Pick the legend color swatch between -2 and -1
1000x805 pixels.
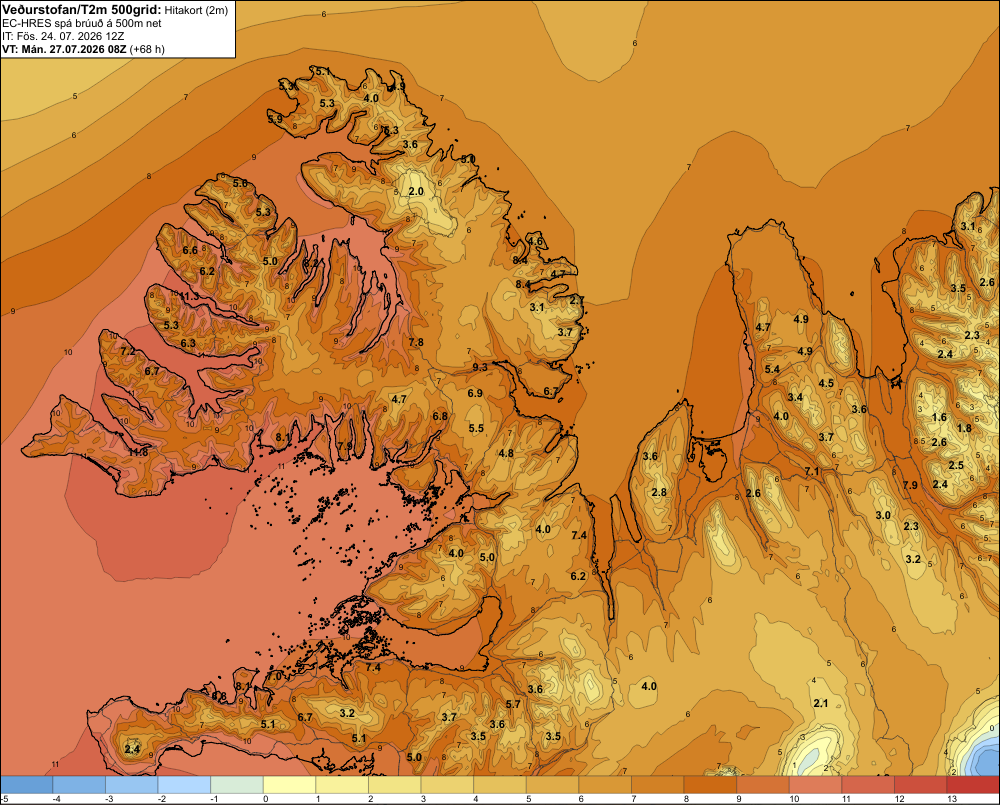[x=184, y=785]
